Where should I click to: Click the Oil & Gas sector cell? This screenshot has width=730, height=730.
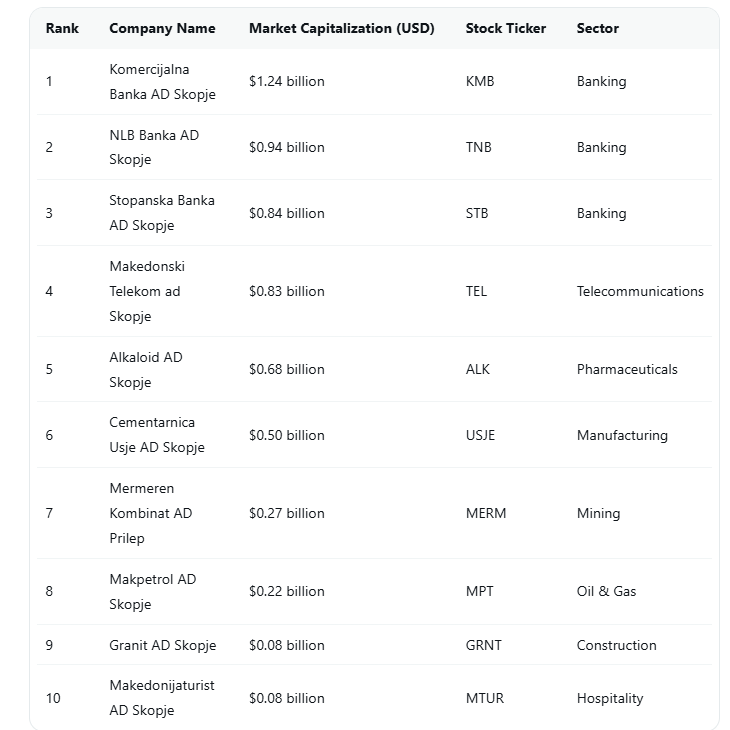[x=606, y=591]
